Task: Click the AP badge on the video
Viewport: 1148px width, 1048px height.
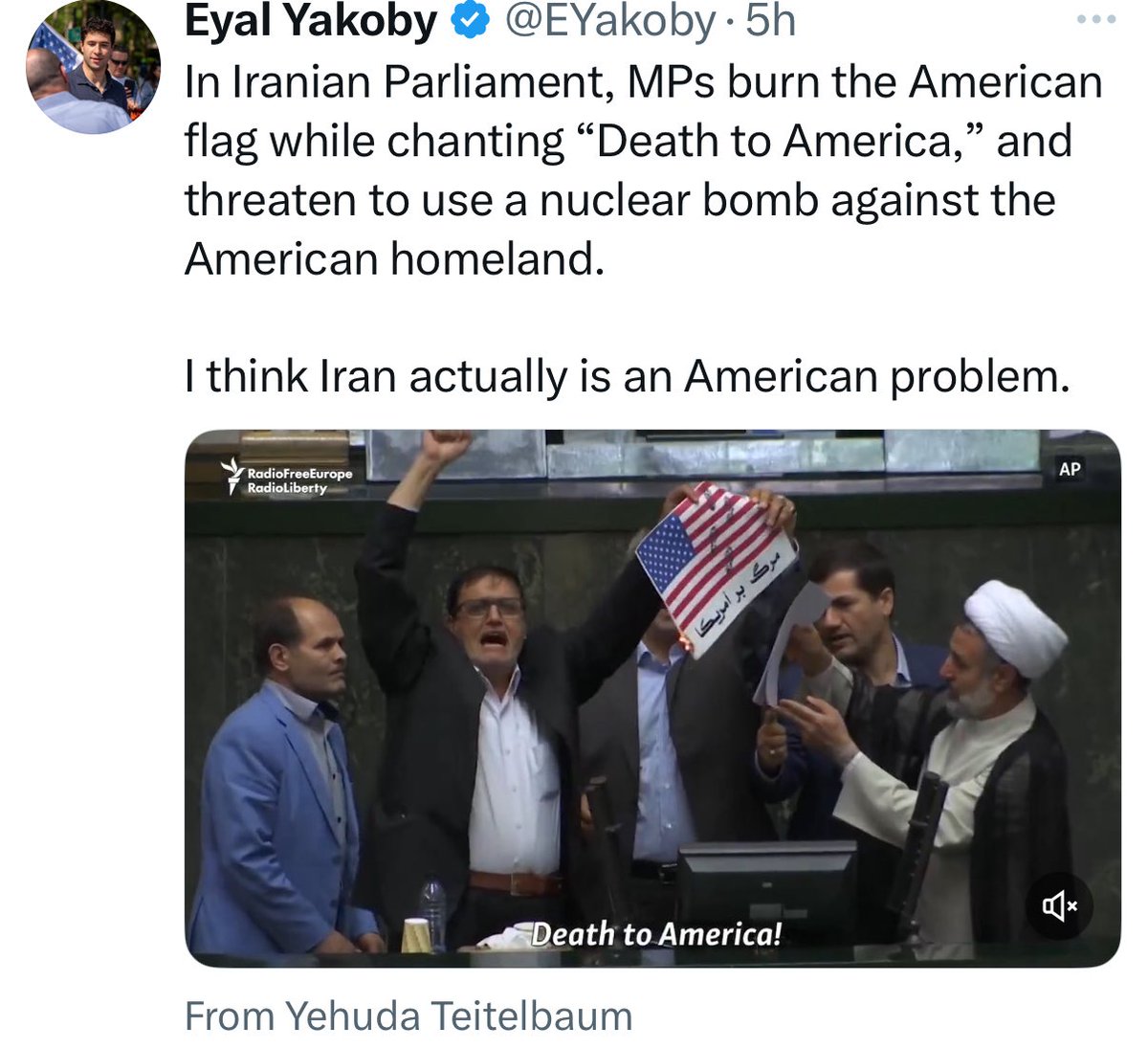Action: click(x=1070, y=469)
